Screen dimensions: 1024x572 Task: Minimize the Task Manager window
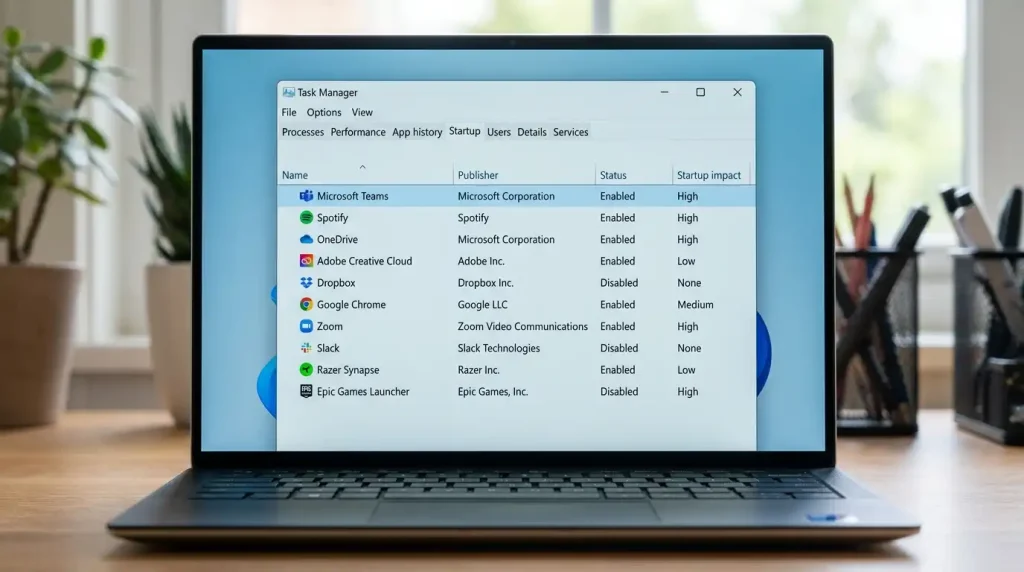[664, 92]
